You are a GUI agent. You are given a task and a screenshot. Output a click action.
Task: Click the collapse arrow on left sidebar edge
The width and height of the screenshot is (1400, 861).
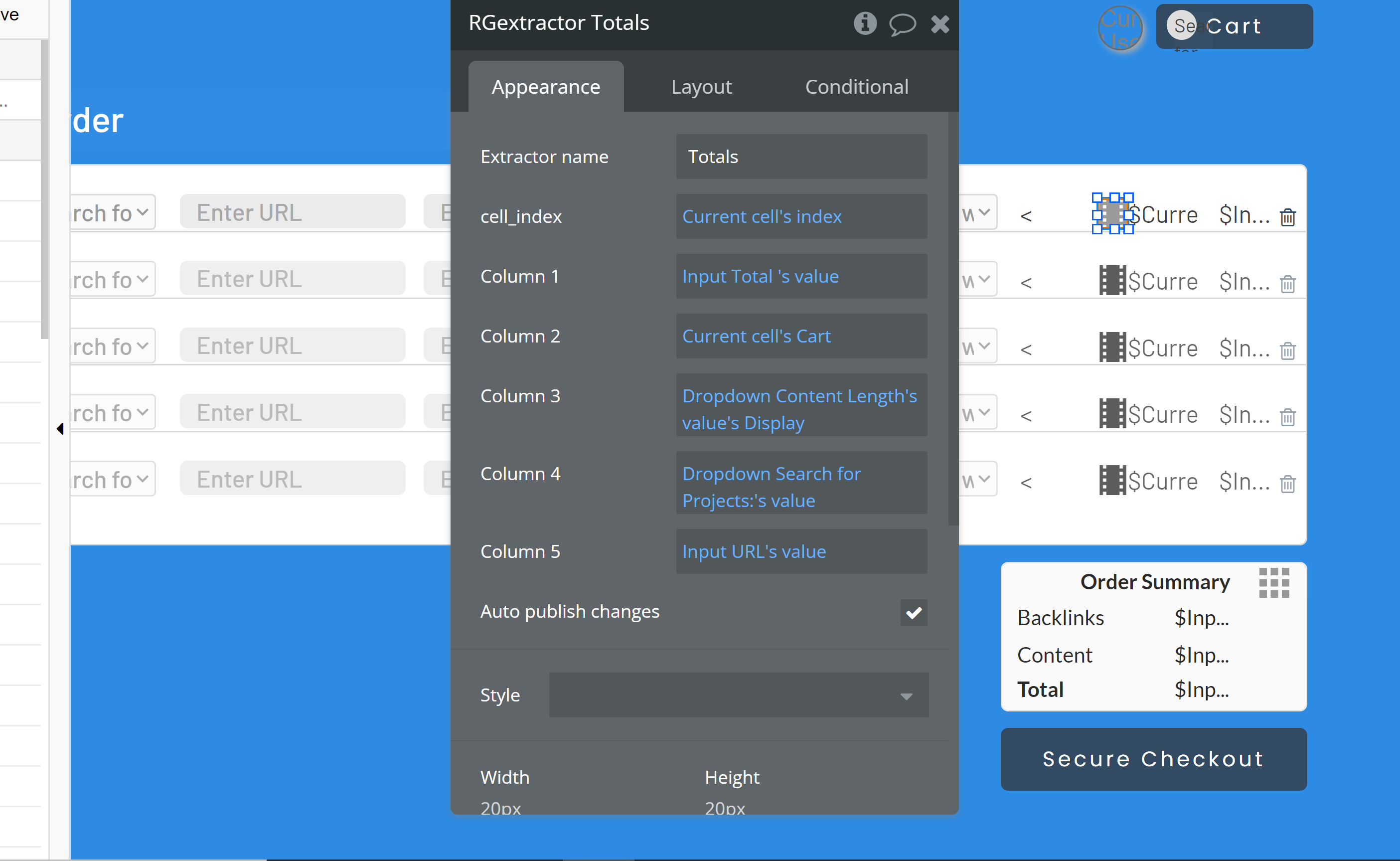coord(60,429)
